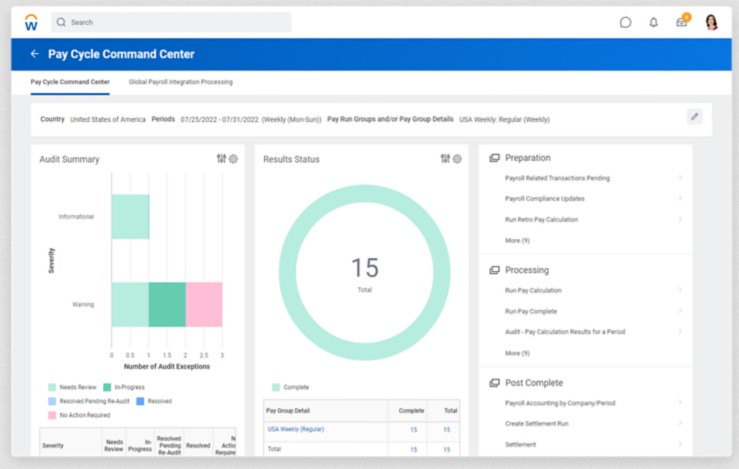Click the Informational bar in Audit Summary

click(x=131, y=217)
